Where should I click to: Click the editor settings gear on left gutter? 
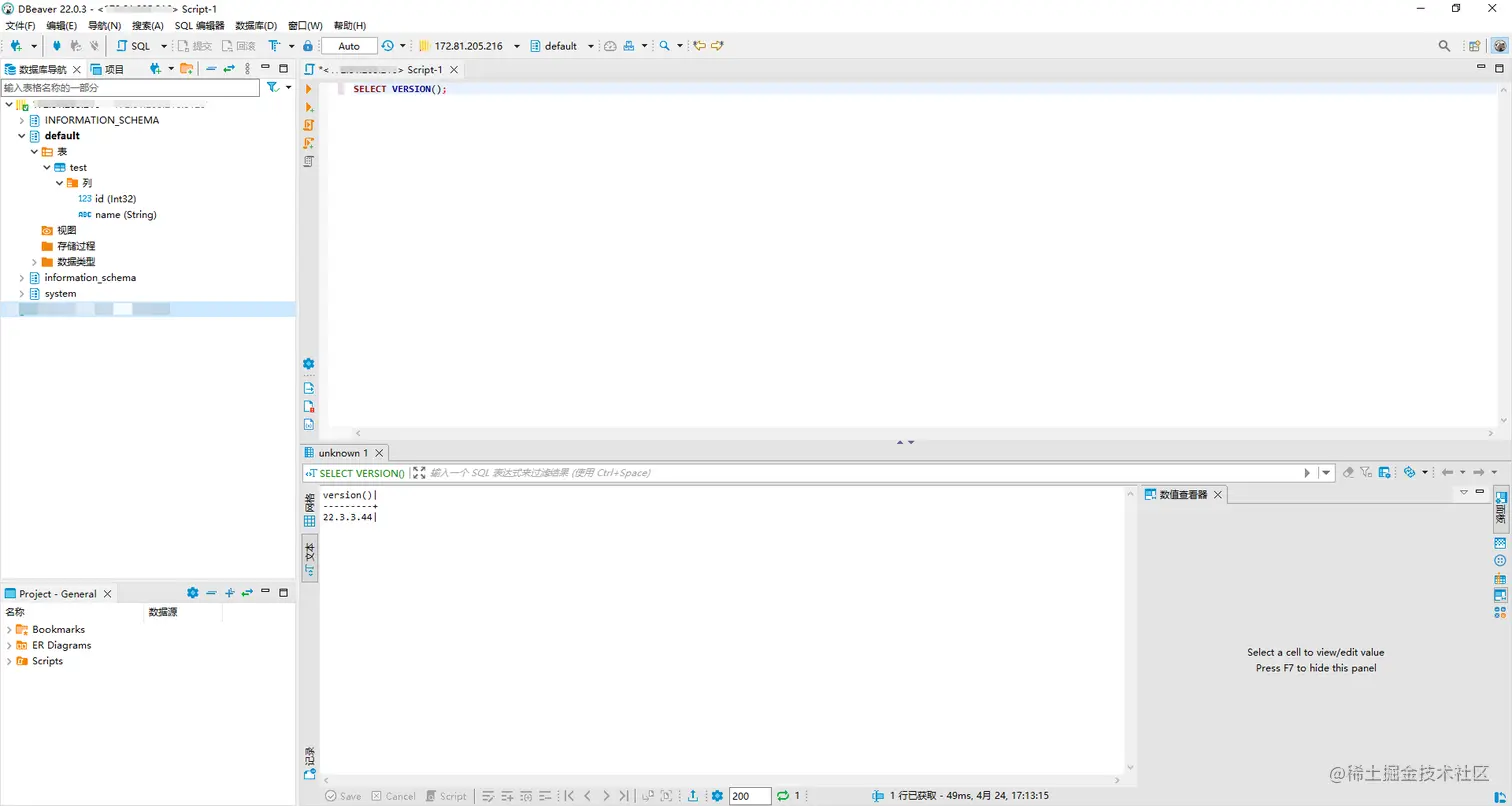pos(309,364)
